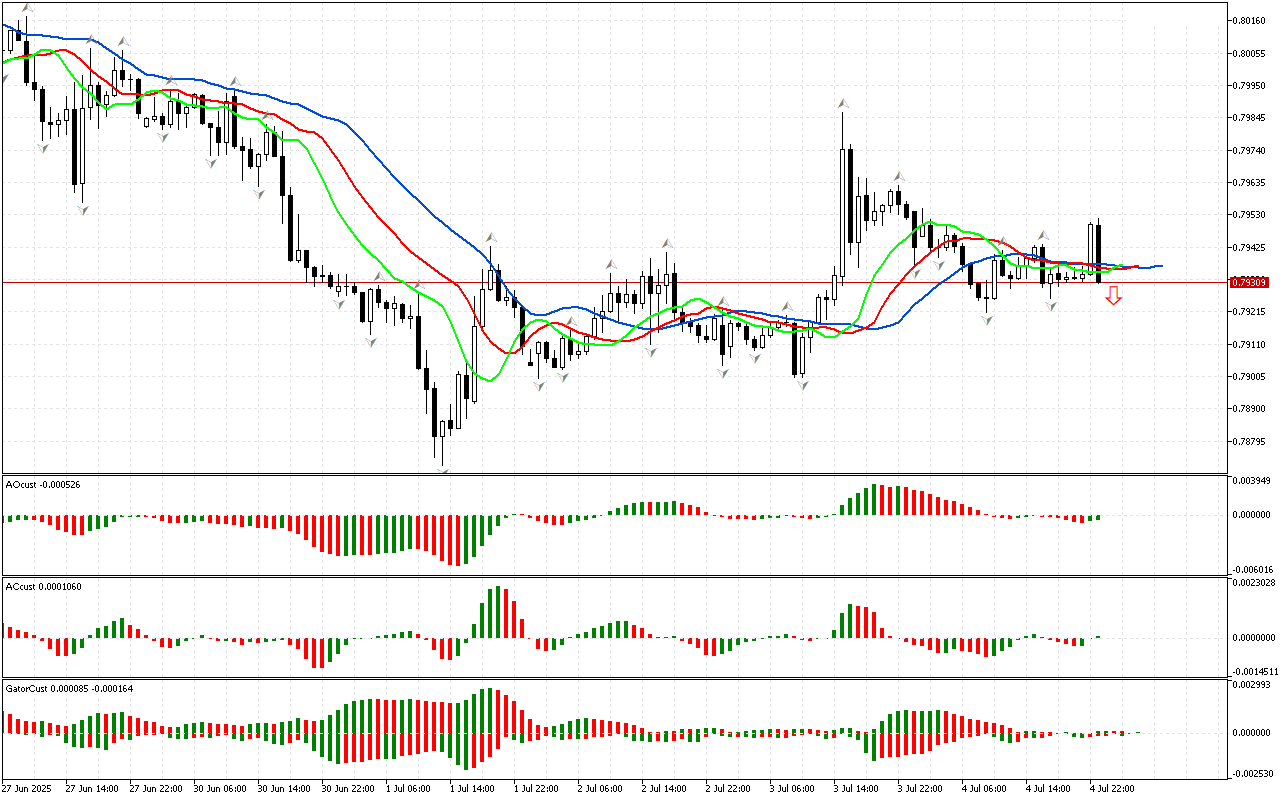Click the red down arrow sell signal
The height and width of the screenshot is (800, 1280).
1113,295
